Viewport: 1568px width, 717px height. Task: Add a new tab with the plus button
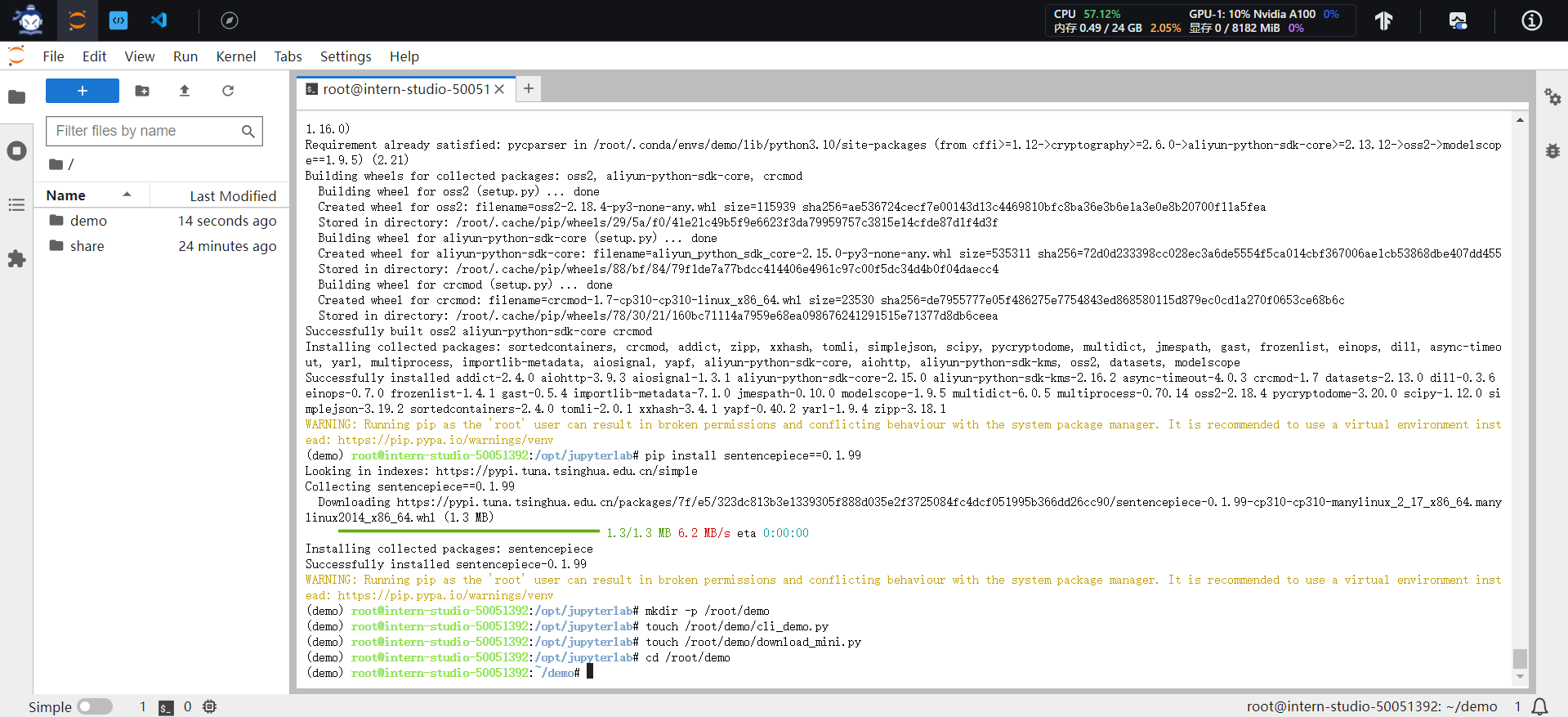(x=529, y=88)
